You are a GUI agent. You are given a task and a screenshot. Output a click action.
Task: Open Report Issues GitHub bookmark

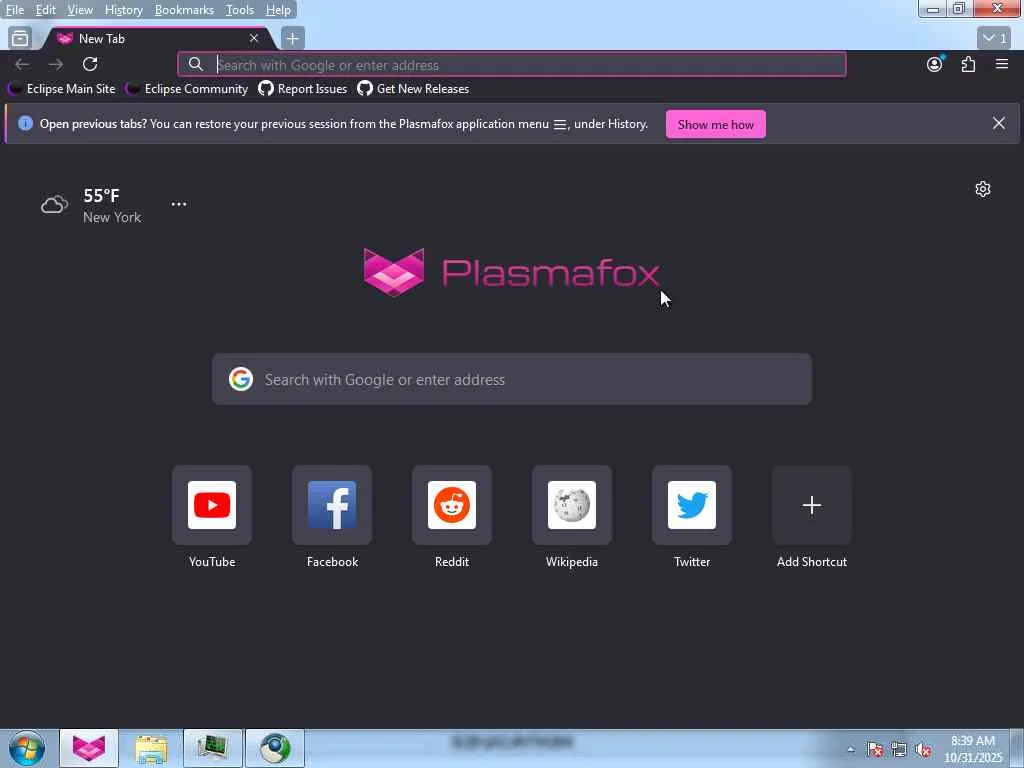pos(303,89)
